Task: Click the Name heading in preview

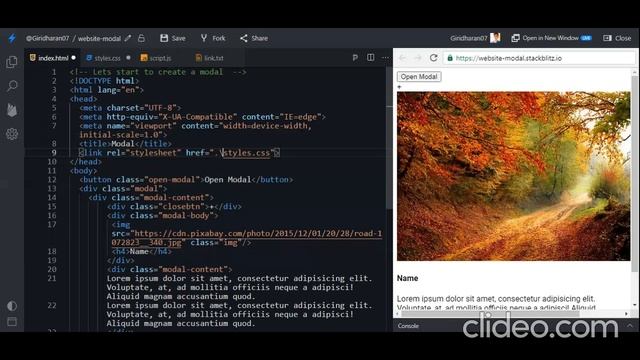Action: tap(407, 278)
